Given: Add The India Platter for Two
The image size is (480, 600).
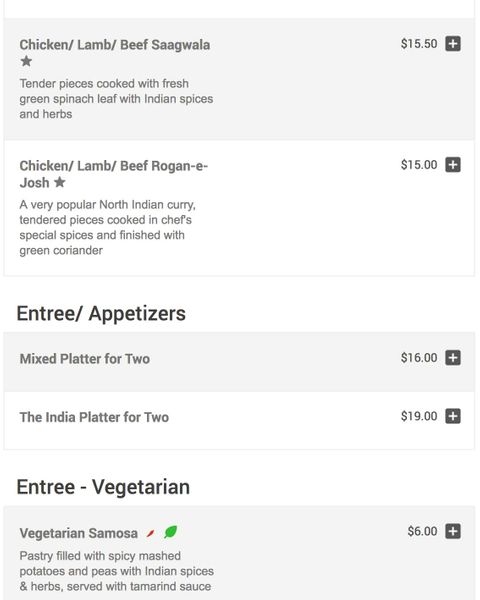Looking at the screenshot, I should point(452,416).
